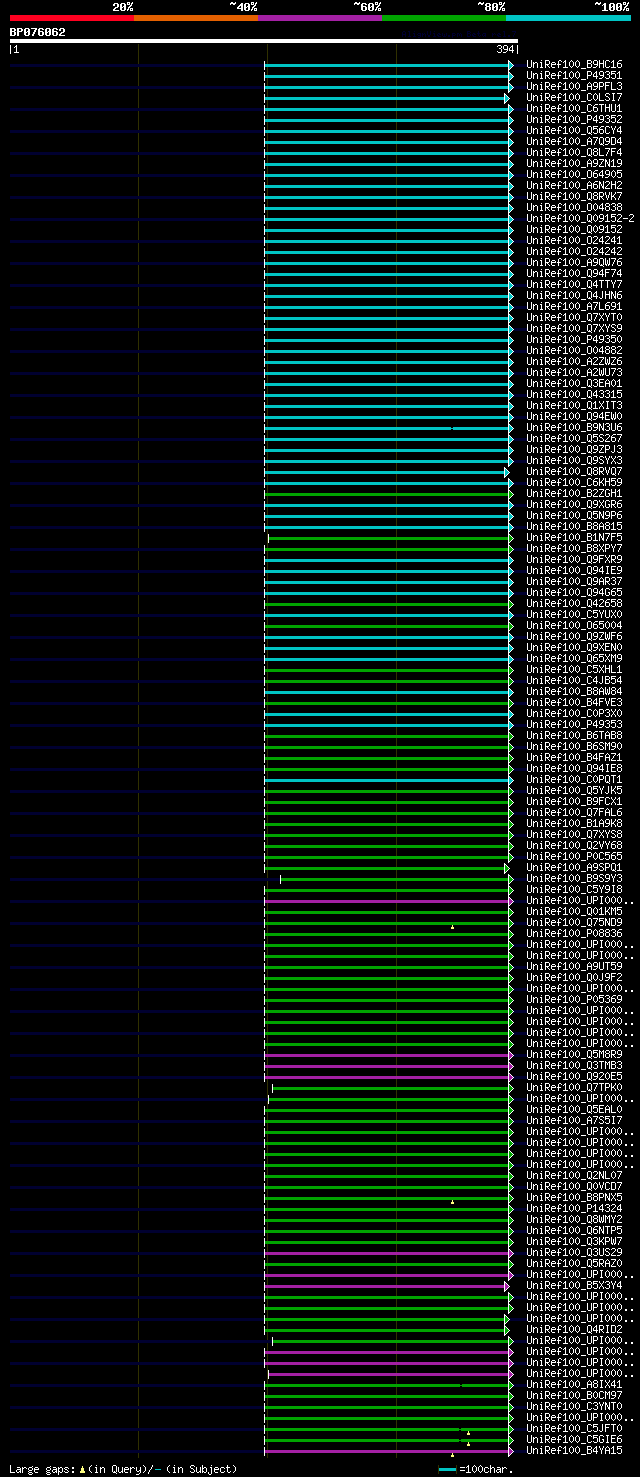Click the shortened cyan arrow of UniRef100_Q8RVQ7

386,471
